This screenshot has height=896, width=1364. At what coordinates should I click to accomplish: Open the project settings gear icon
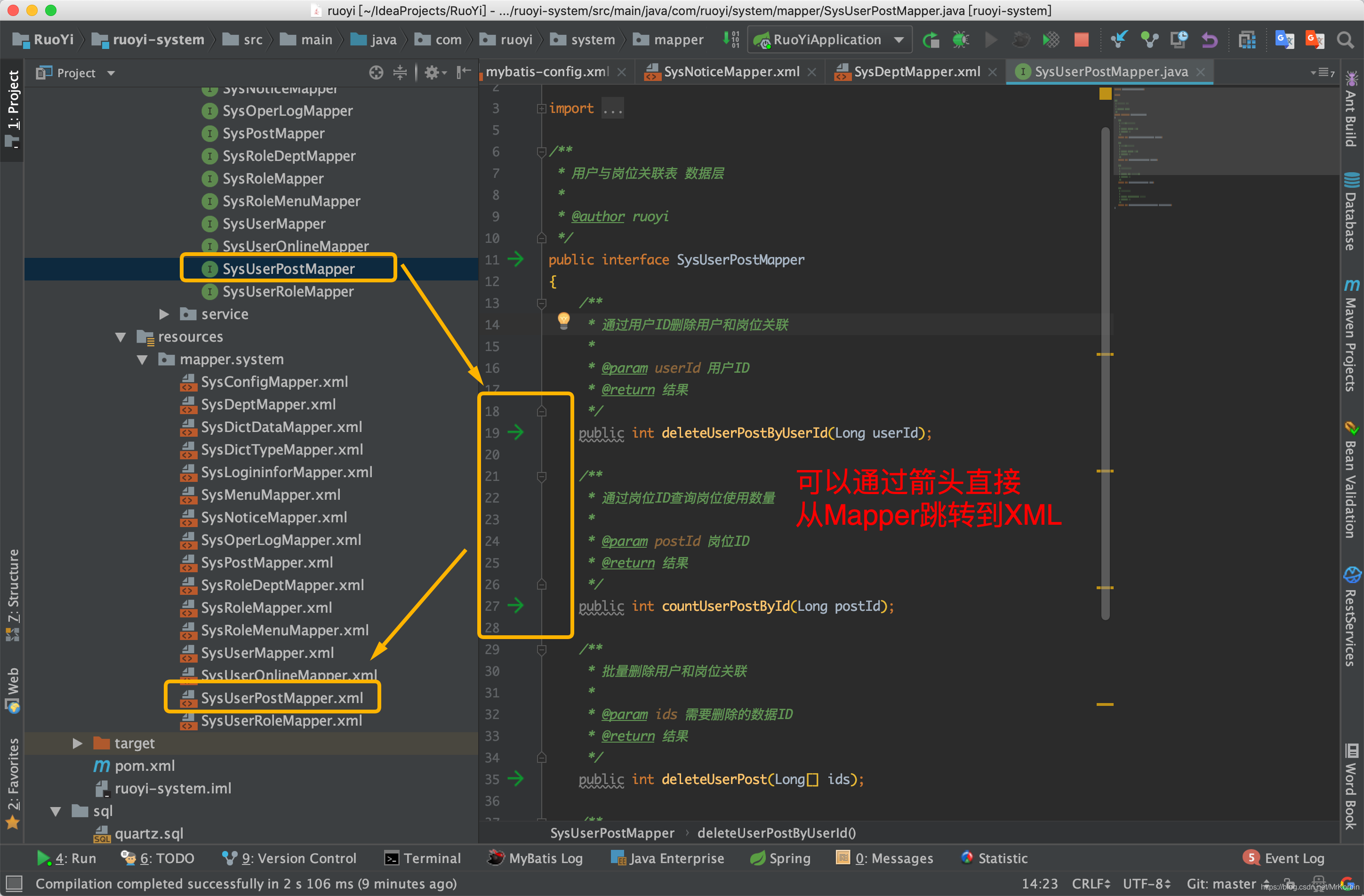pyautogui.click(x=432, y=73)
